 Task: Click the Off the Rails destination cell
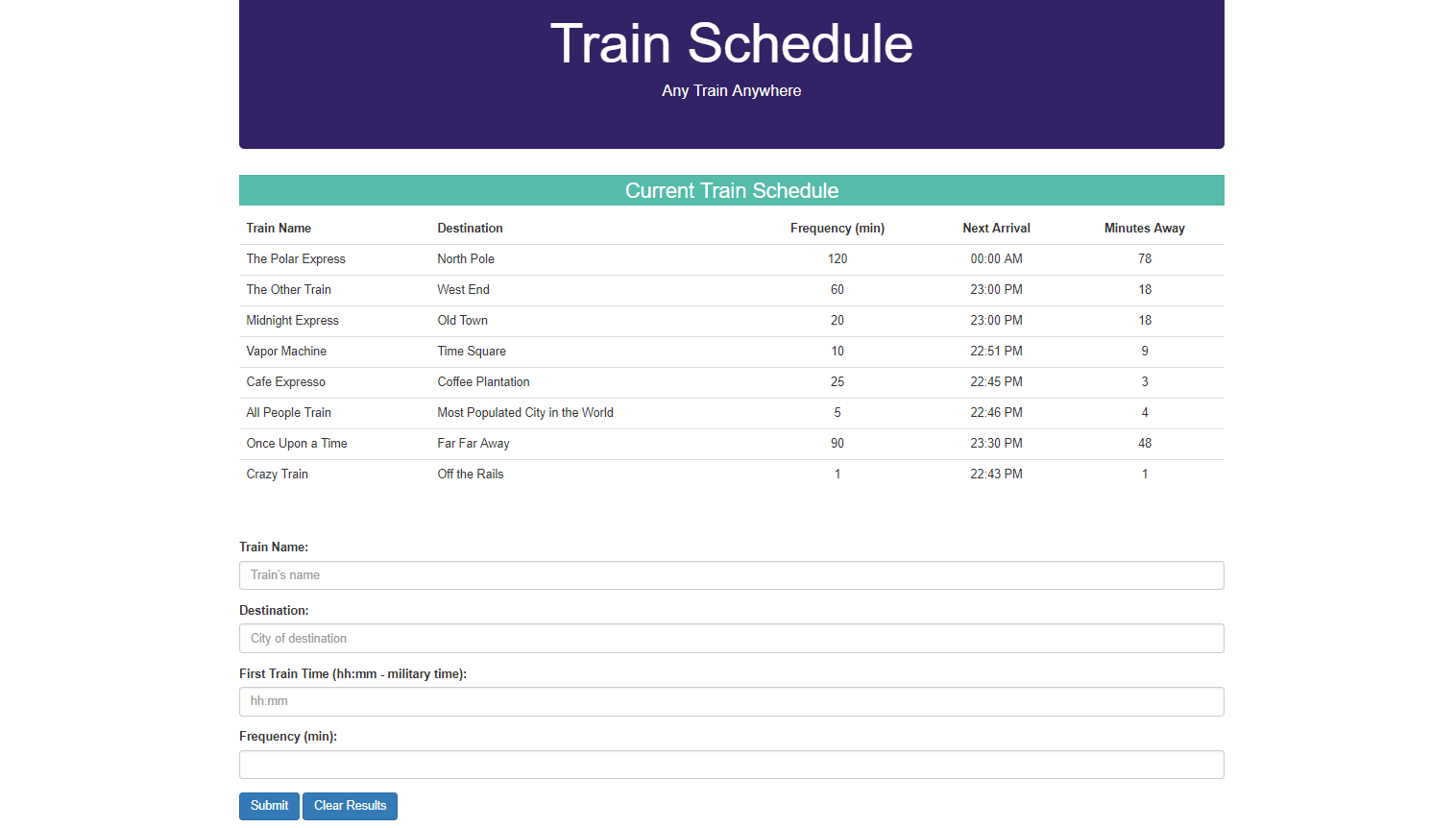coord(471,475)
